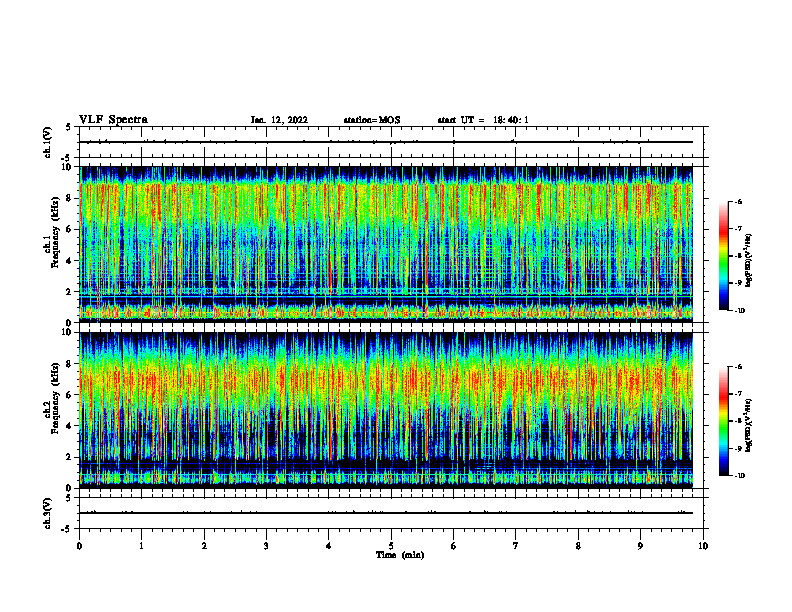Image resolution: width=792 pixels, height=612 pixels.
Task: Click inside the ch.1 spectrogram panel
Action: click(x=386, y=244)
